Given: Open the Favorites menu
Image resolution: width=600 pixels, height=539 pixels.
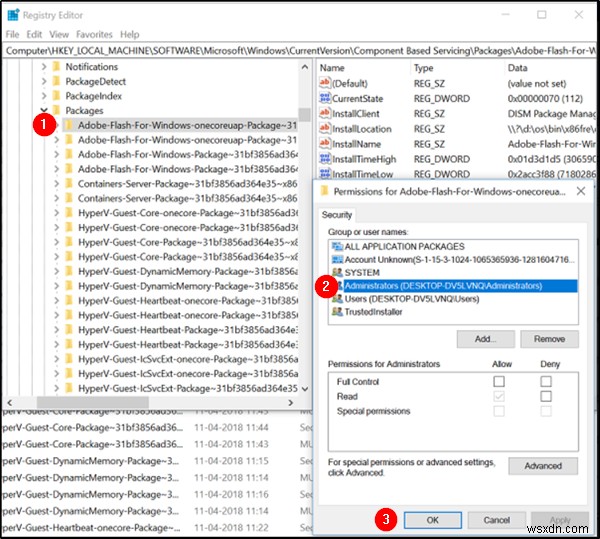Looking at the screenshot, I should (x=94, y=34).
